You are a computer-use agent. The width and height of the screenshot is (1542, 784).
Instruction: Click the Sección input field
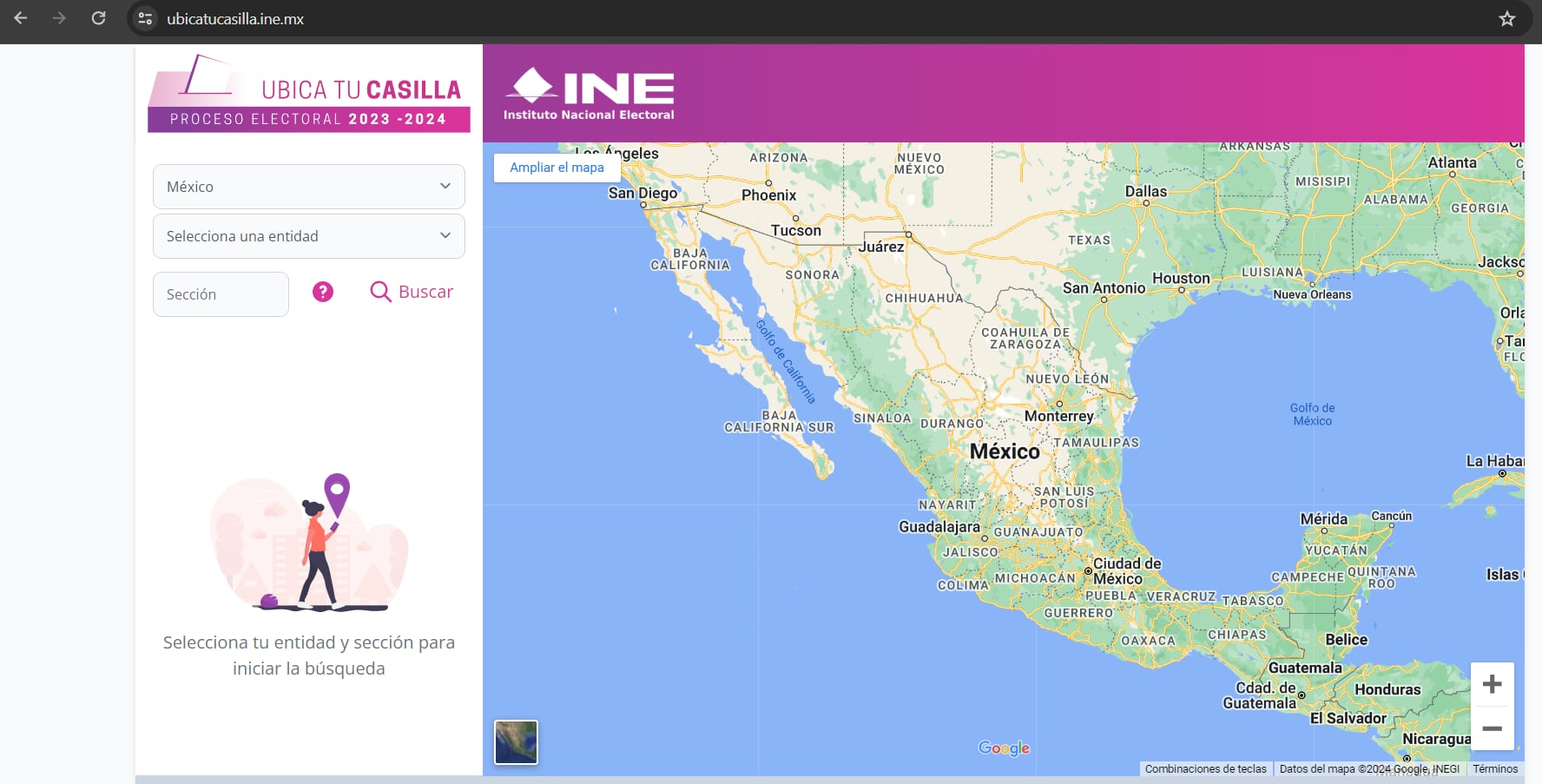[221, 294]
